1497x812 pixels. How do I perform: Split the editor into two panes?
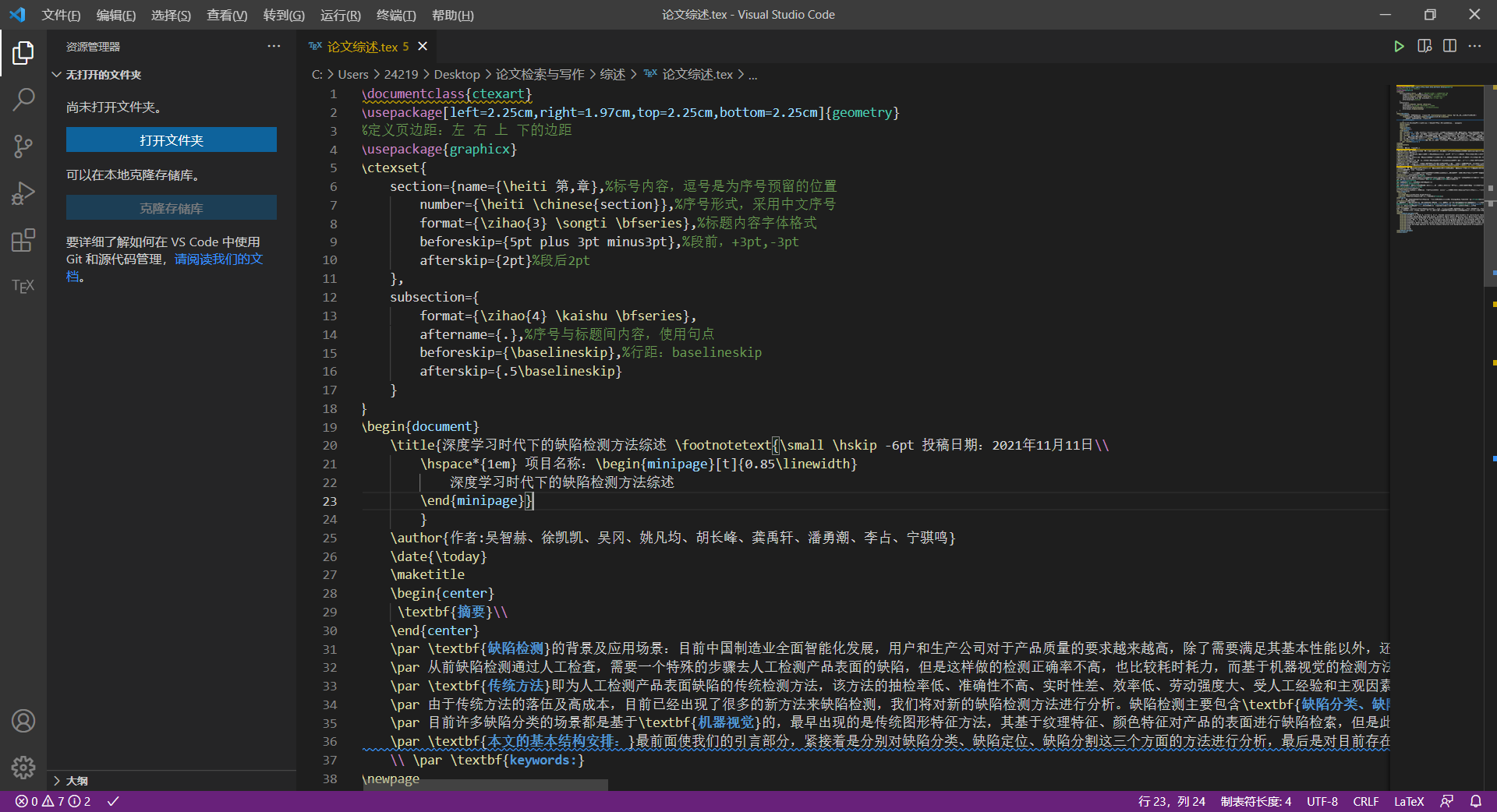tap(1450, 46)
